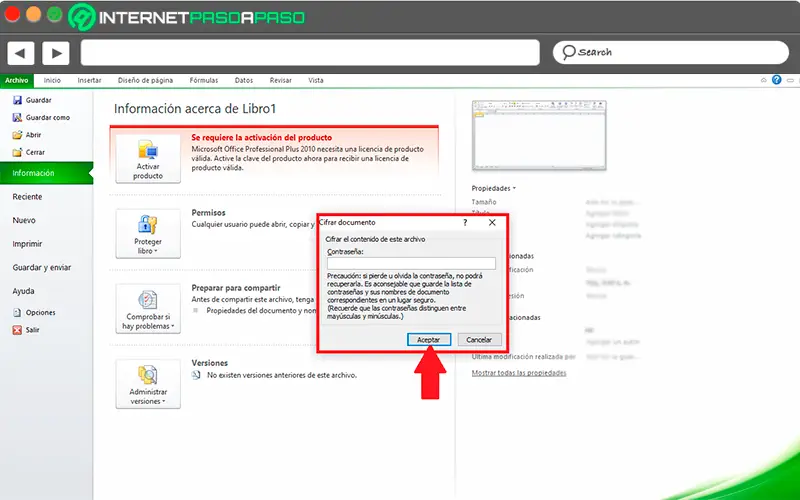Click the Versiones document icon
The width and height of the screenshot is (800, 500).
click(196, 375)
